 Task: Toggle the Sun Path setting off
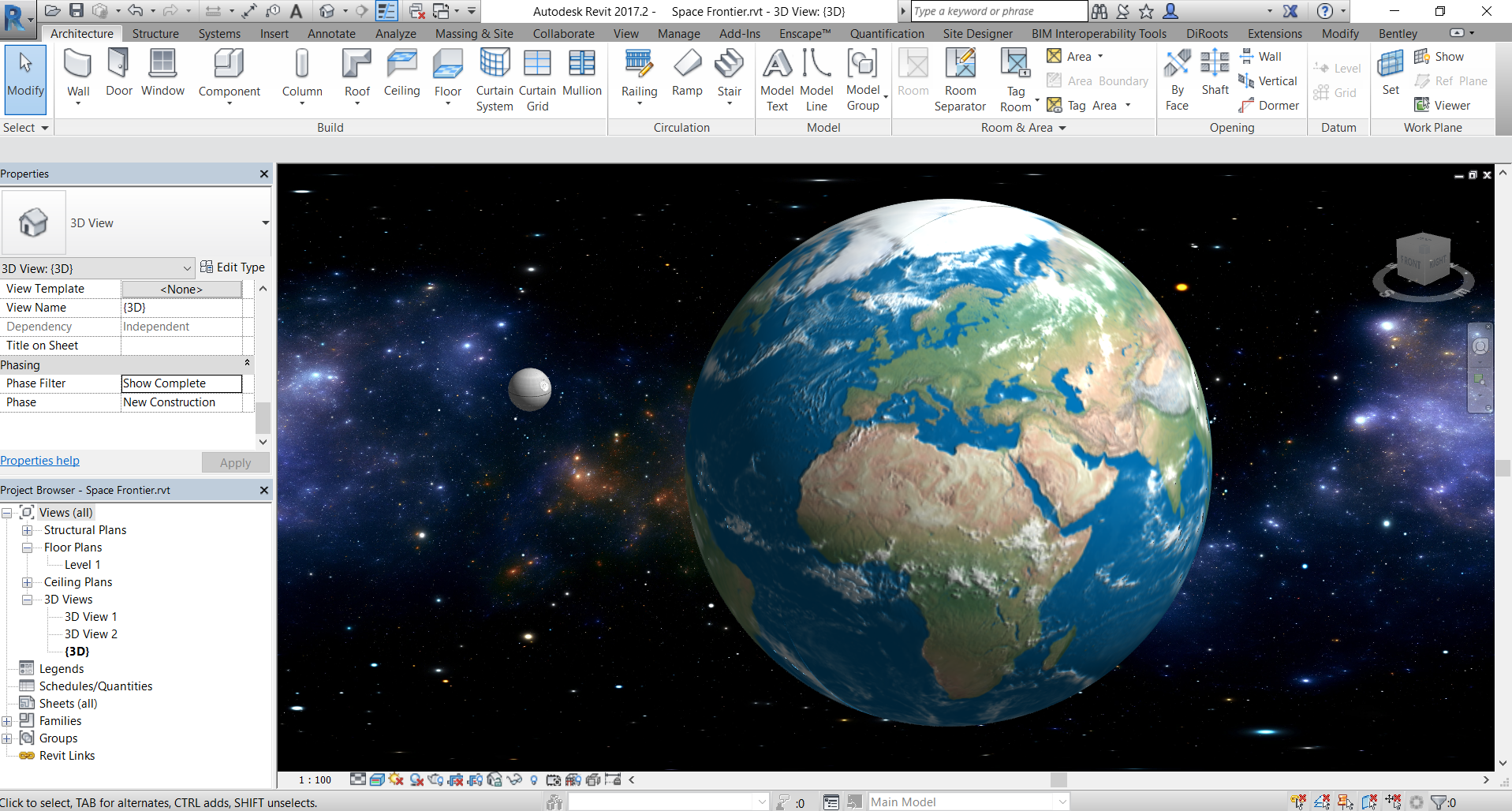pyautogui.click(x=396, y=779)
